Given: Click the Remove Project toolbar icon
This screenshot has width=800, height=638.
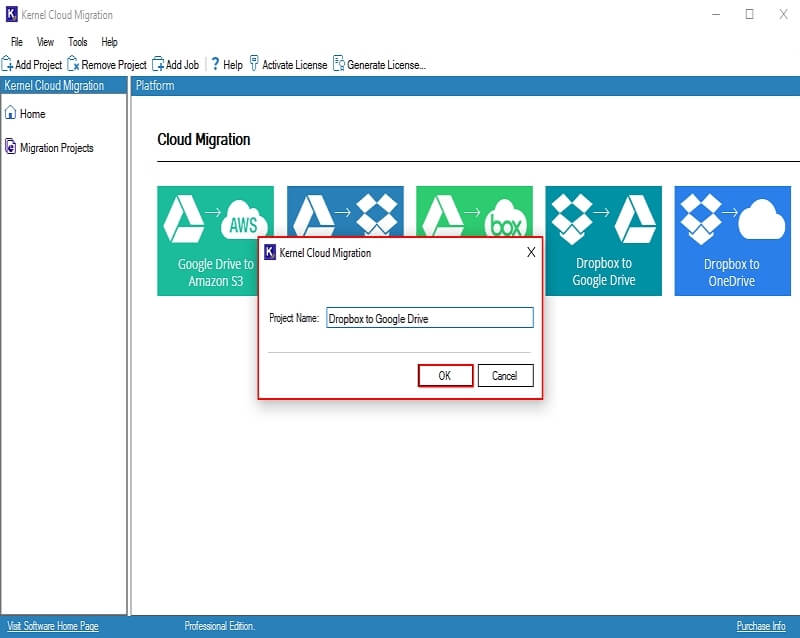Looking at the screenshot, I should point(73,64).
